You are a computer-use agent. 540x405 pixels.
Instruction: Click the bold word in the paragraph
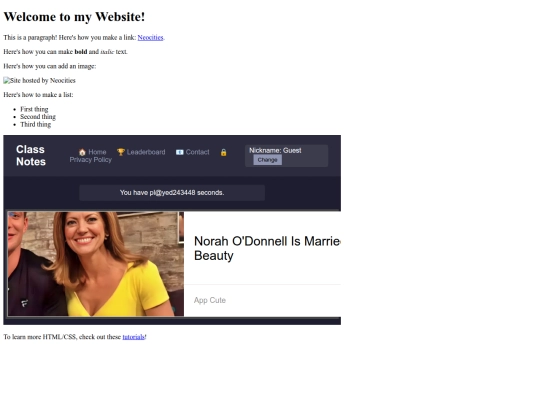coord(81,52)
